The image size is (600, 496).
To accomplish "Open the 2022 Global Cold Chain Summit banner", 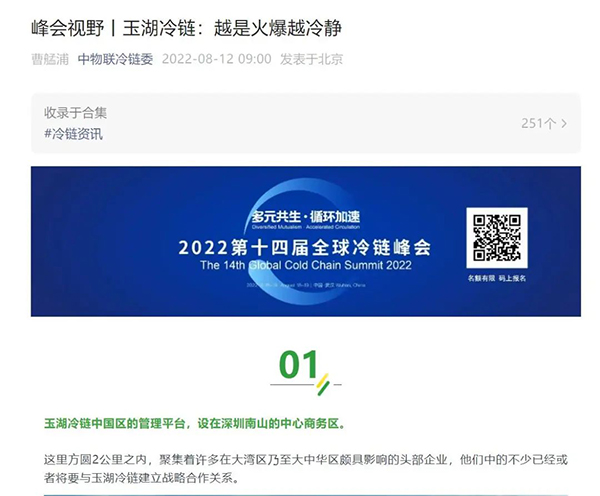I will click(306, 241).
